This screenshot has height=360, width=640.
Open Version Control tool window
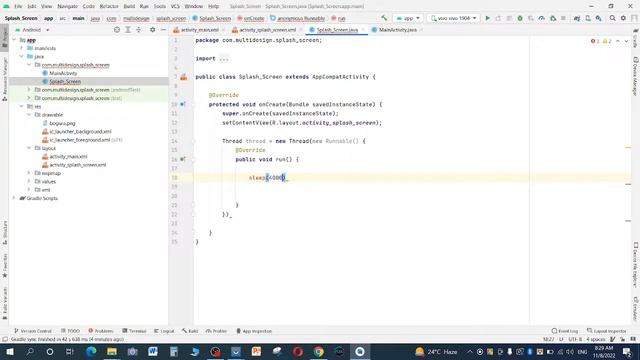coord(33,331)
